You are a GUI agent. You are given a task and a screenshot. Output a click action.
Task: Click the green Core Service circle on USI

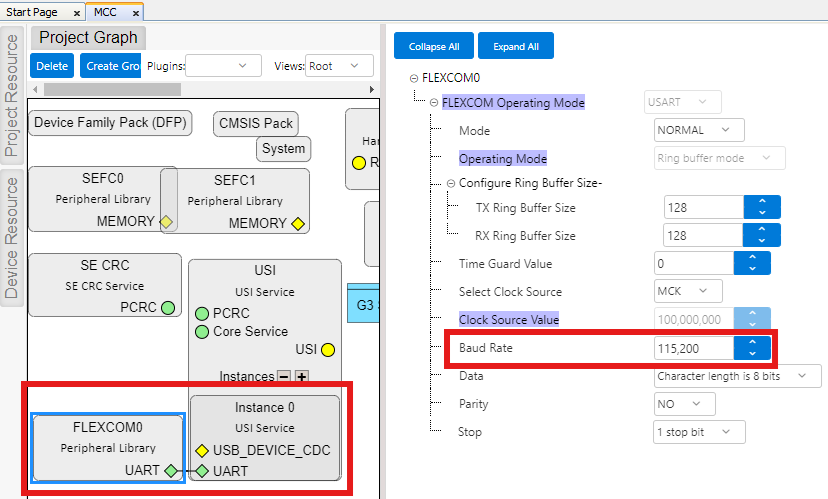pyautogui.click(x=201, y=331)
